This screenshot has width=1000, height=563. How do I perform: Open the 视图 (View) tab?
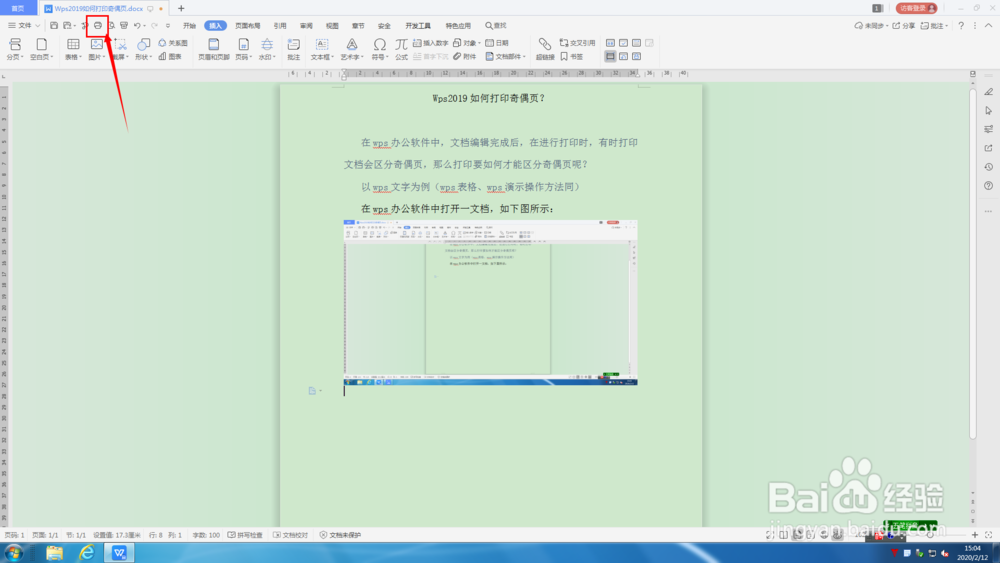[332, 26]
